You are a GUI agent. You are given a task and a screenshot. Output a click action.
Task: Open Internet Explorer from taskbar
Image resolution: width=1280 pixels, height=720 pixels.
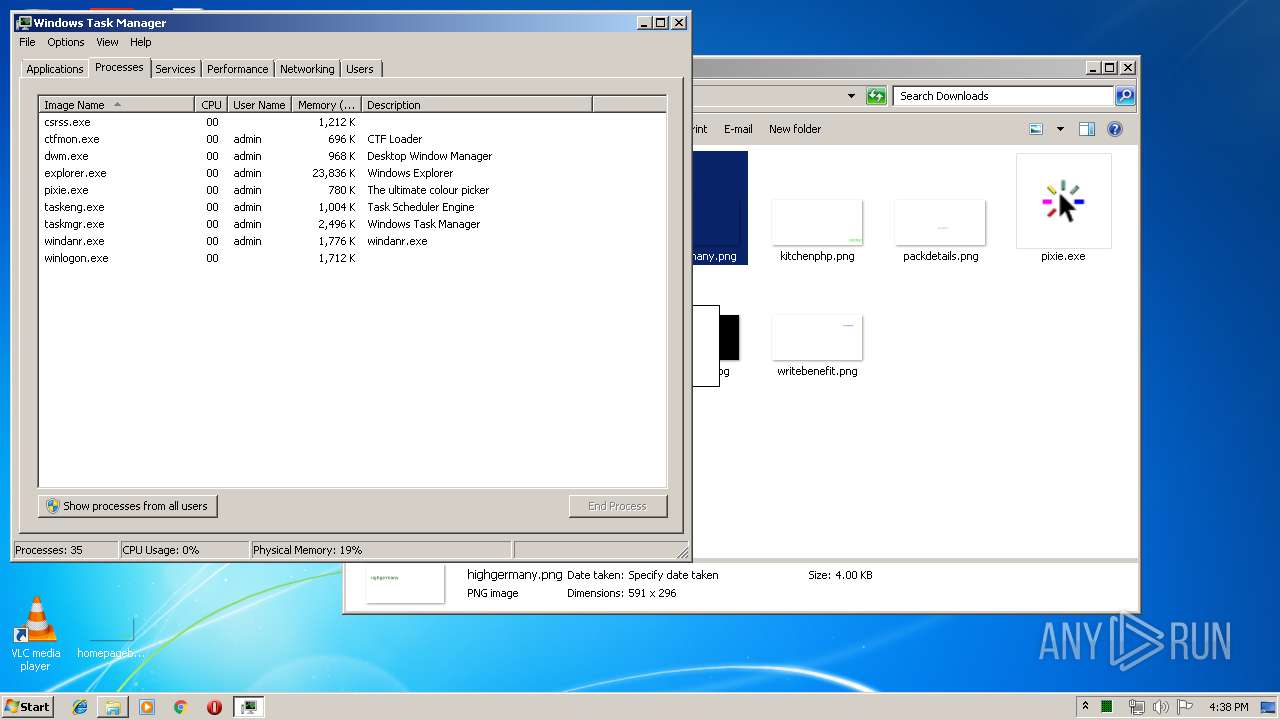tap(81, 707)
